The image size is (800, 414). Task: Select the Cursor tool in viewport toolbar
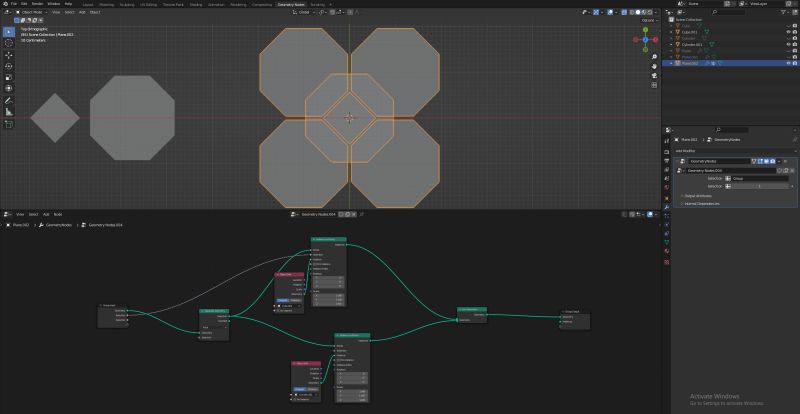[9, 43]
